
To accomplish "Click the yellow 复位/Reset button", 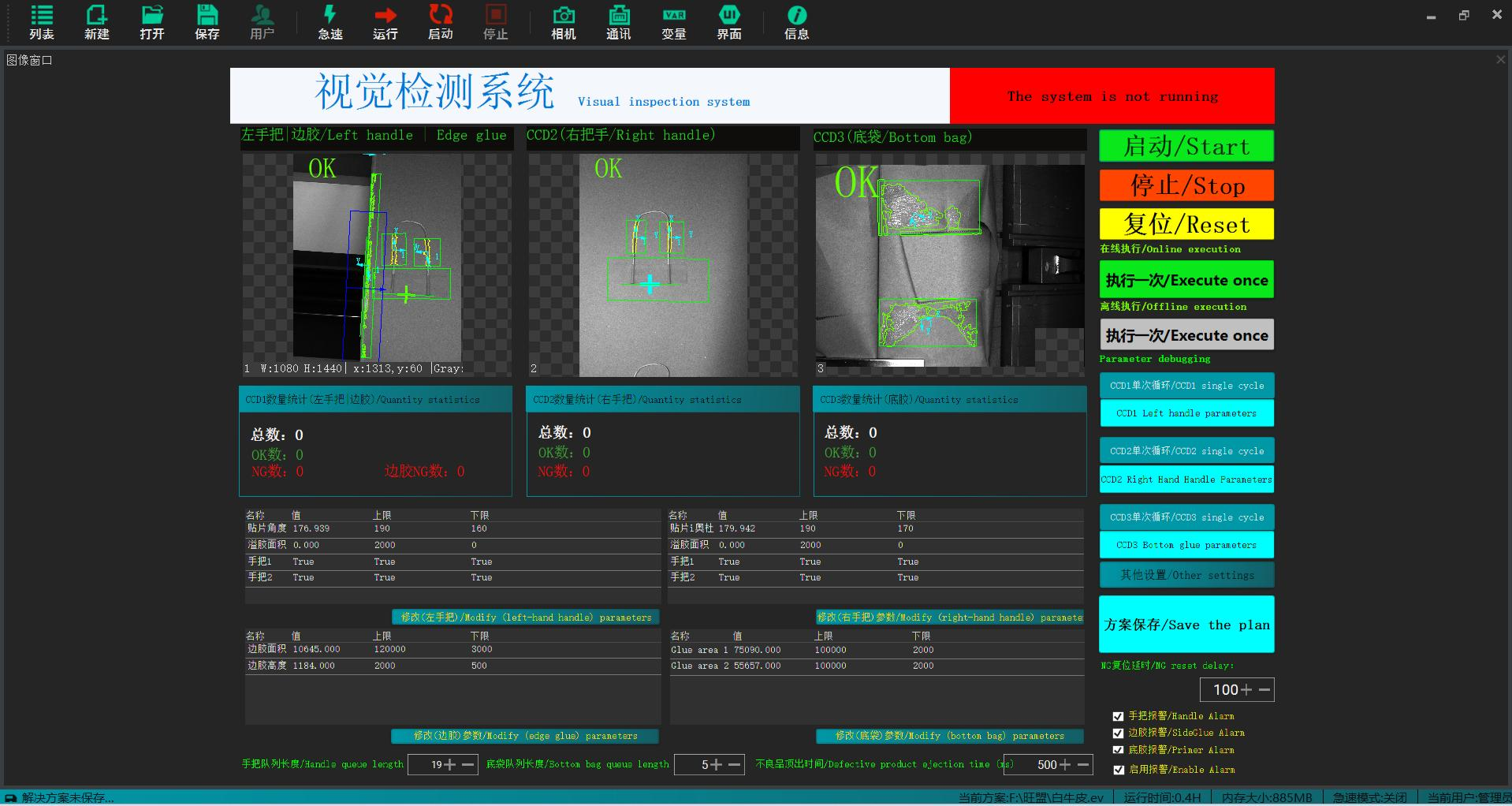I will [1186, 224].
